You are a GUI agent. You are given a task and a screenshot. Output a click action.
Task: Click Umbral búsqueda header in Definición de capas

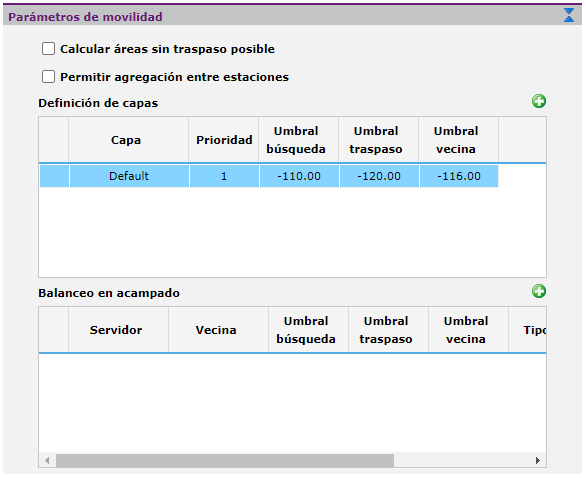299,140
